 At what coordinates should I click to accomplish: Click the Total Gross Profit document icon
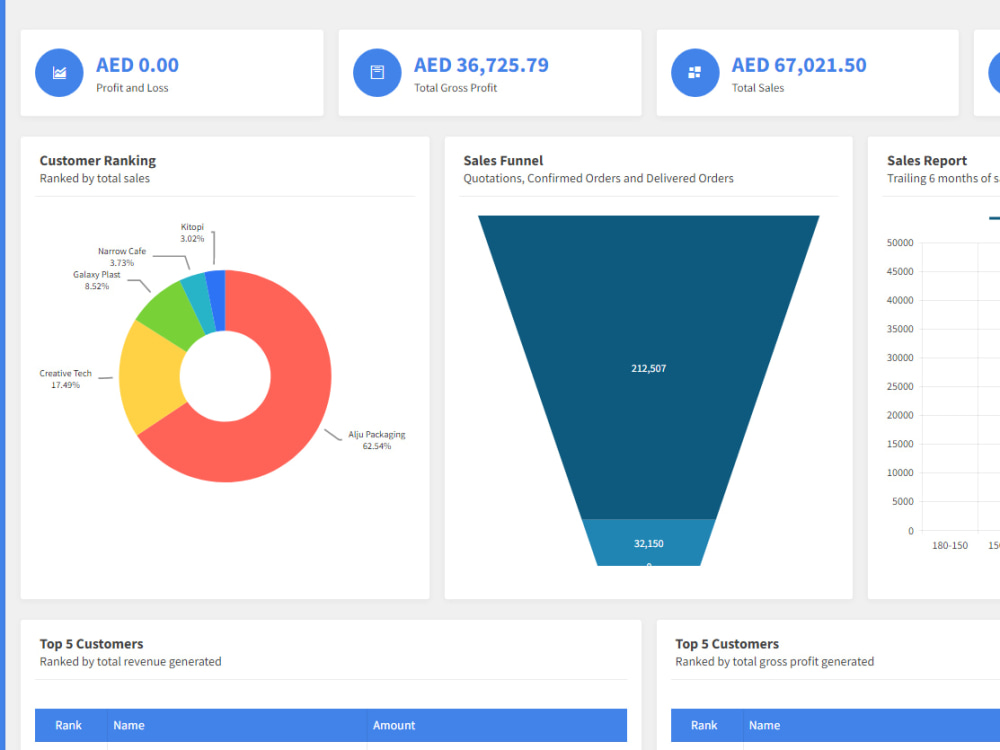coord(377,73)
